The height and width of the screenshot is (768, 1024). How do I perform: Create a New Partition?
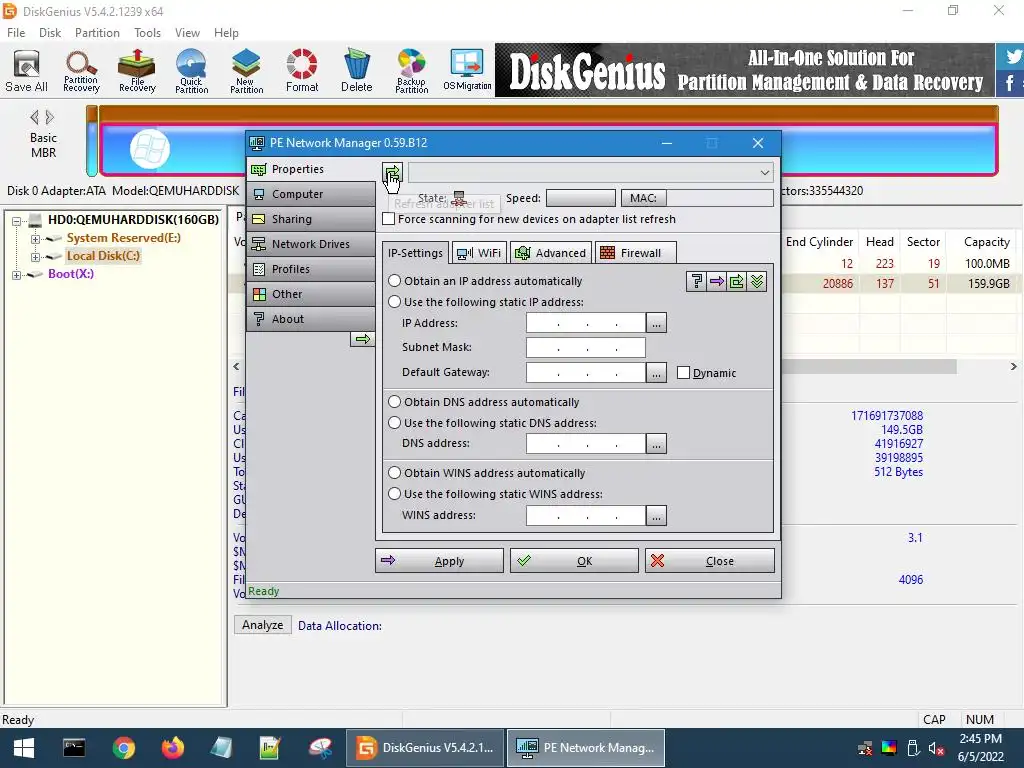(246, 71)
